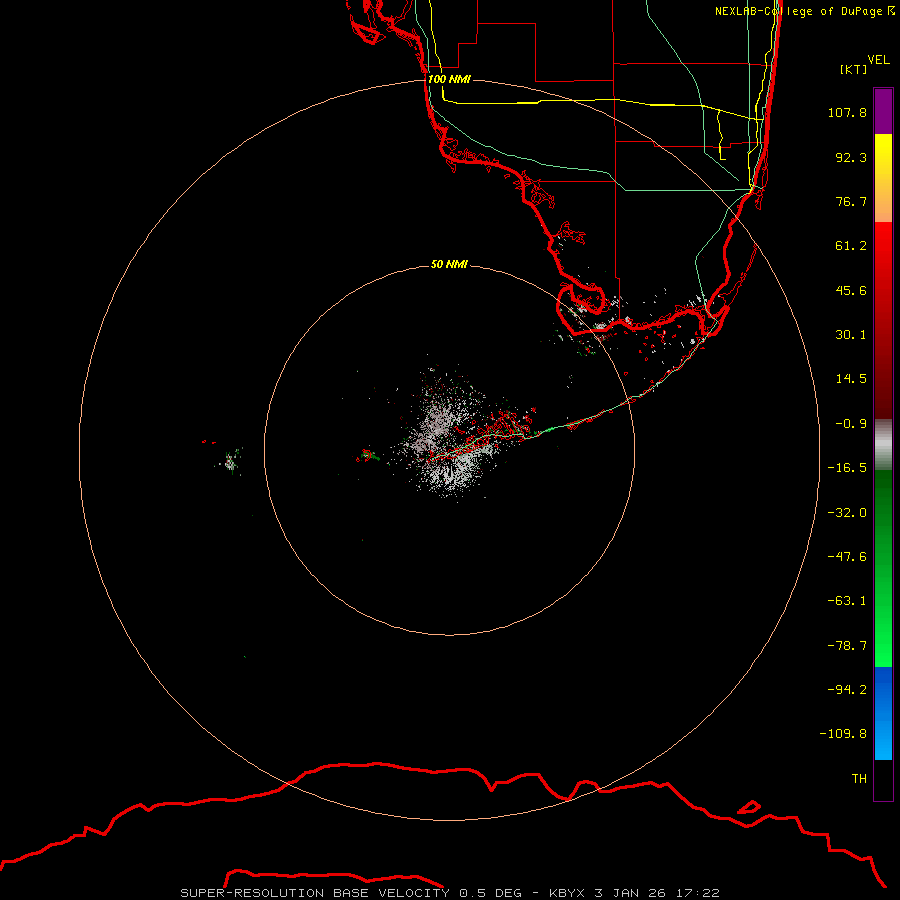The height and width of the screenshot is (900, 900).
Task: Pick the blue segment of the velocity scale
Action: click(x=883, y=713)
